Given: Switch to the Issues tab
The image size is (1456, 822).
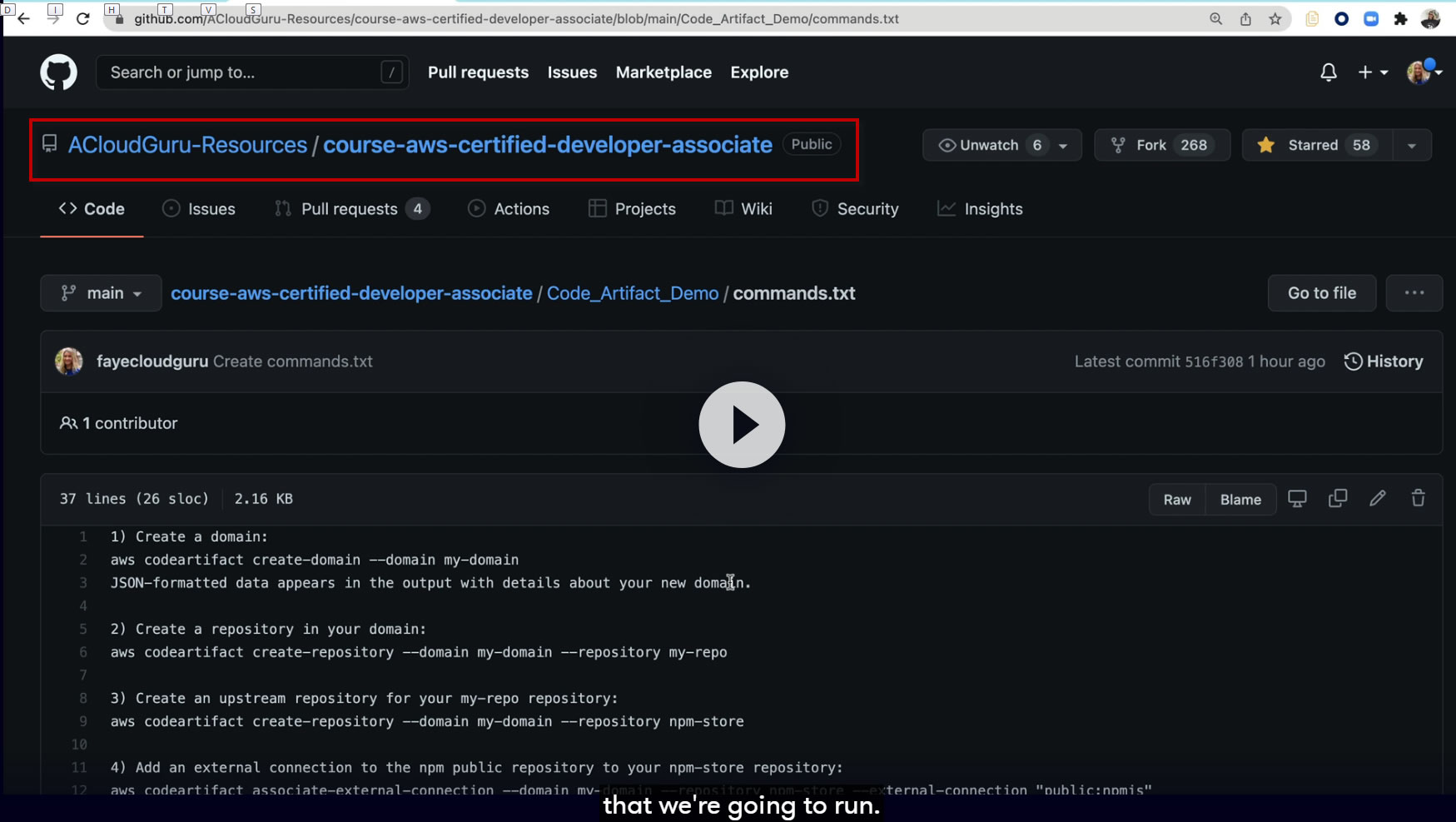Looking at the screenshot, I should tap(199, 209).
